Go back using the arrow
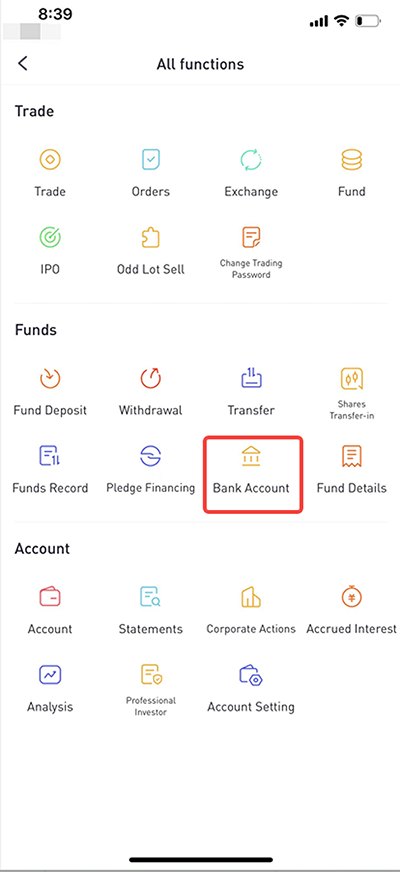 pyautogui.click(x=23, y=63)
